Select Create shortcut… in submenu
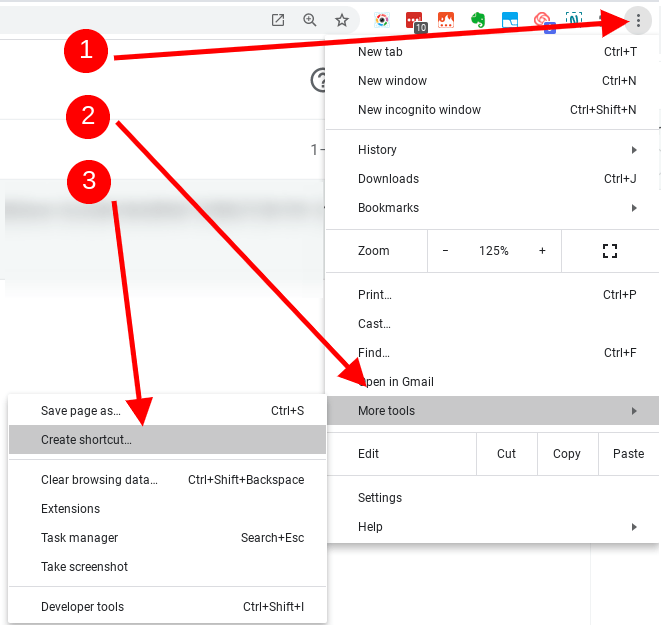 point(167,440)
